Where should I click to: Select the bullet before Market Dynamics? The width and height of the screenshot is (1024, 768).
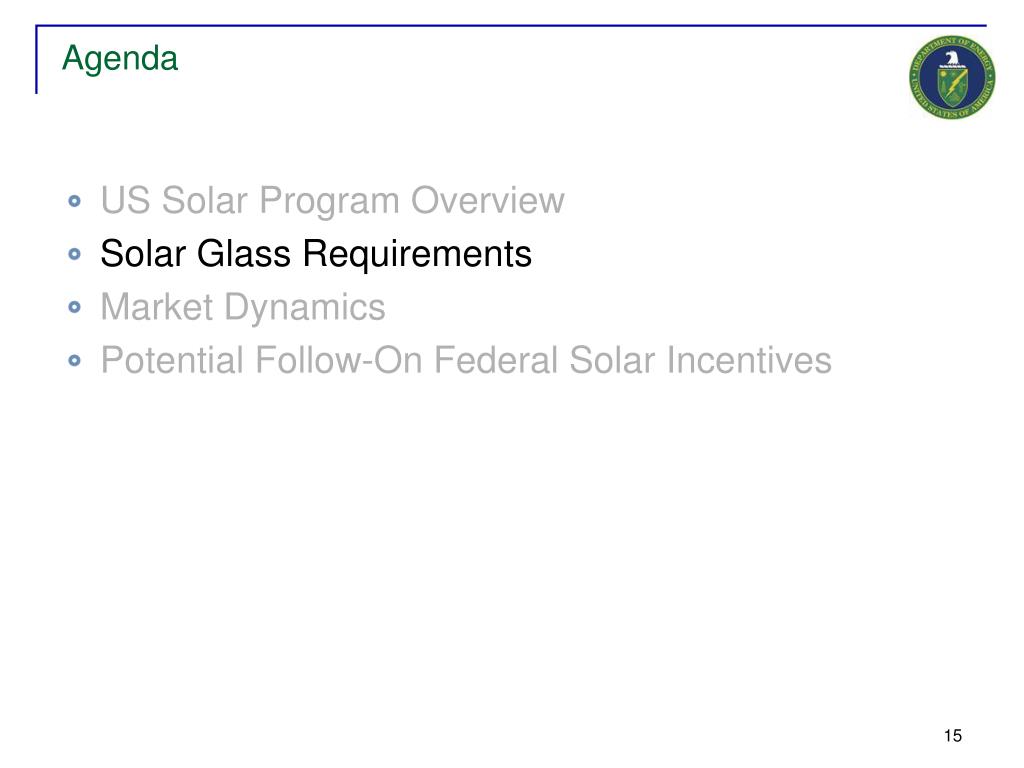[x=74, y=307]
